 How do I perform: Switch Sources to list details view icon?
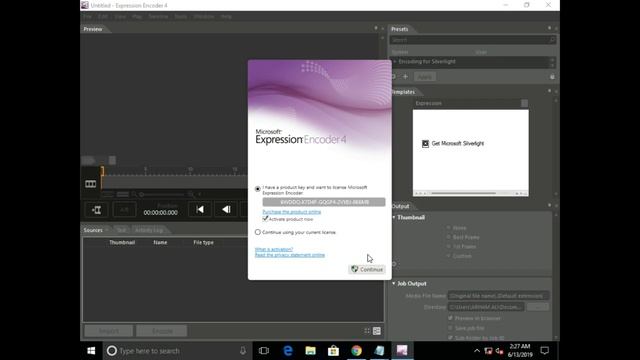pos(377,331)
